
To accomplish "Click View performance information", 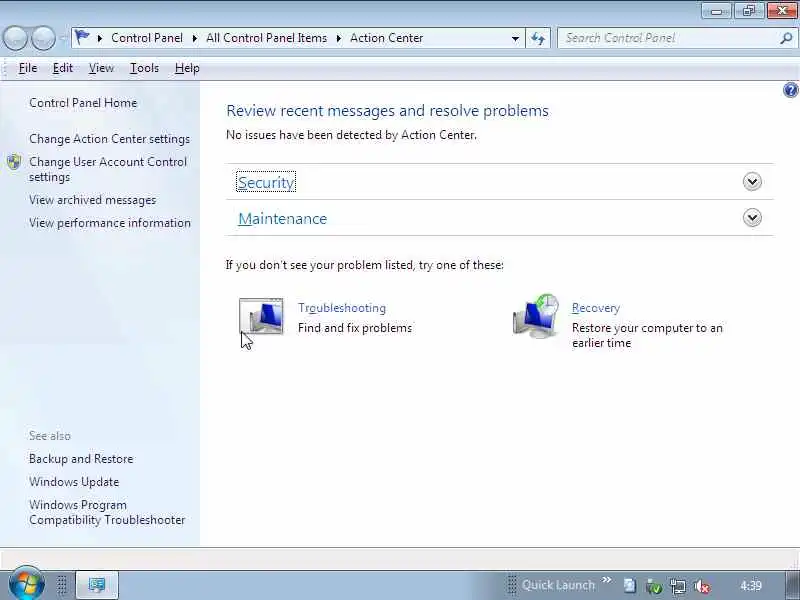I will 110,223.
